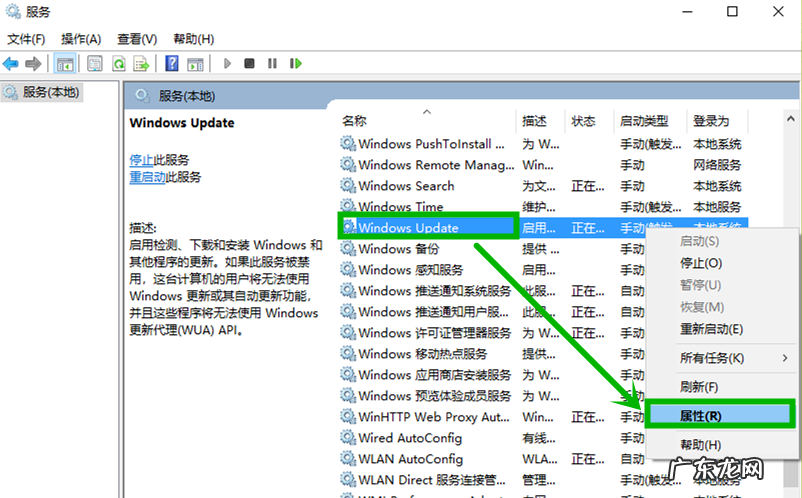Open the 帮助(H) menu in menu bar
Screen dimensions: 802x498
193,39
